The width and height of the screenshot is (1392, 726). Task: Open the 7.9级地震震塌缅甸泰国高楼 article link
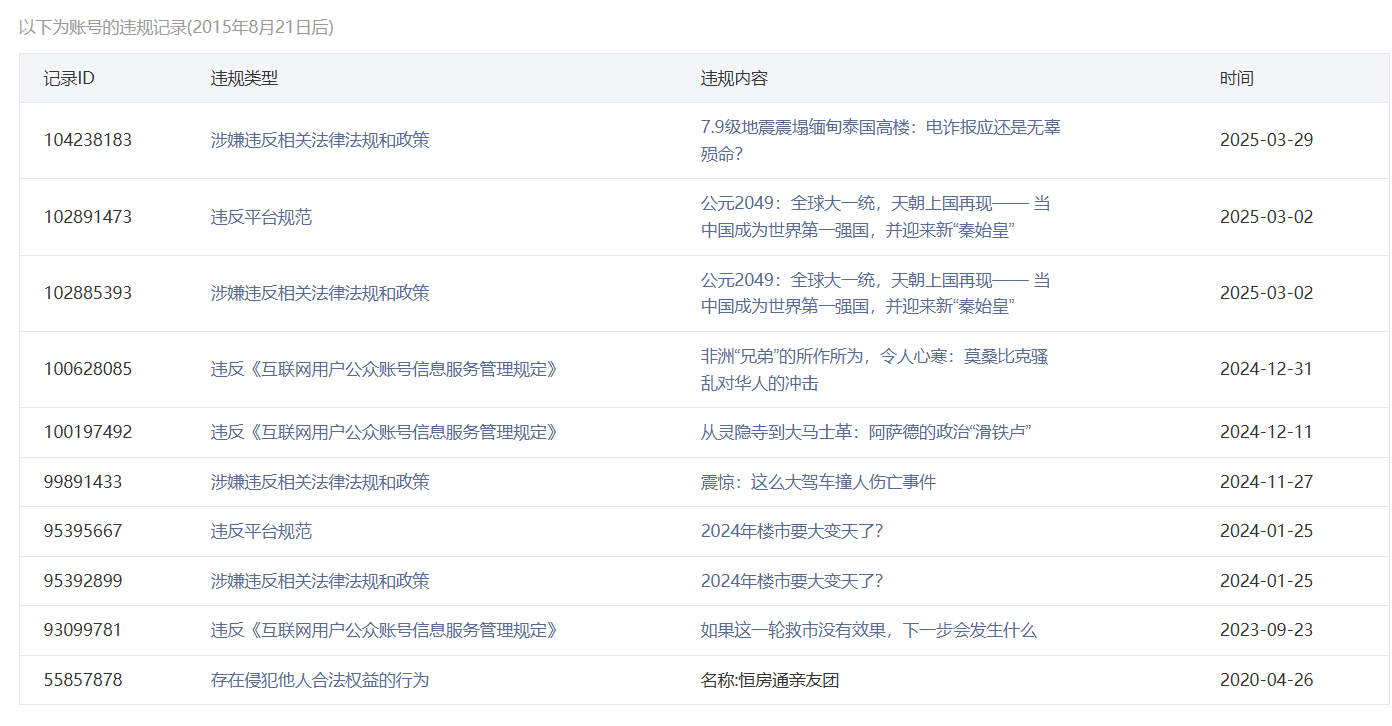pyautogui.click(x=881, y=141)
